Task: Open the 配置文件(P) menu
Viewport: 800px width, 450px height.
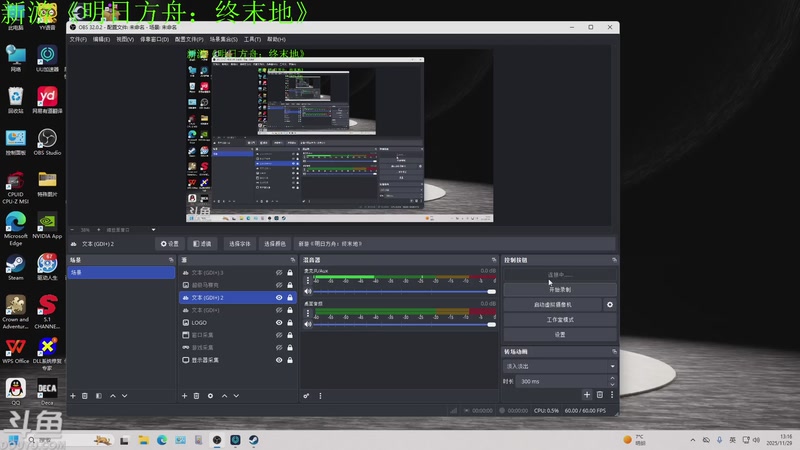Action: click(x=189, y=39)
